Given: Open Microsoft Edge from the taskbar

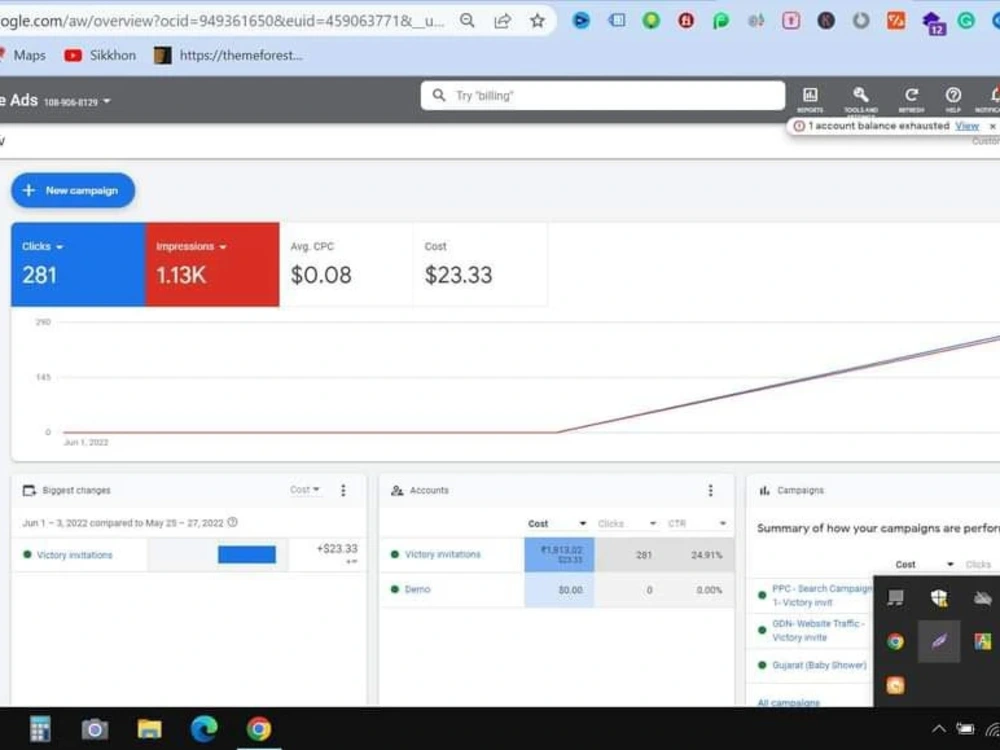Looking at the screenshot, I should pos(204,728).
